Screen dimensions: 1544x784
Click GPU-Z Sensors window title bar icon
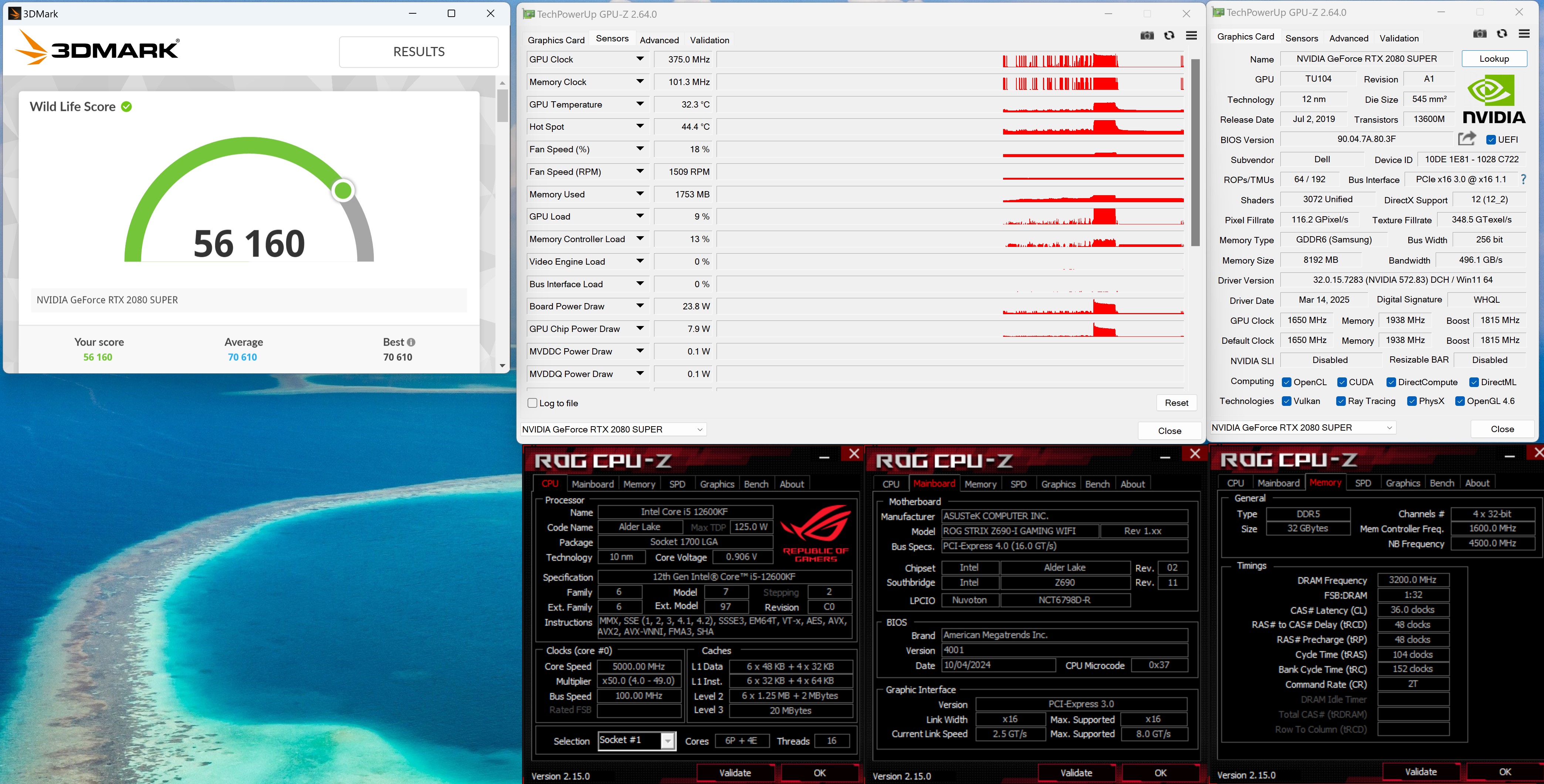click(528, 14)
